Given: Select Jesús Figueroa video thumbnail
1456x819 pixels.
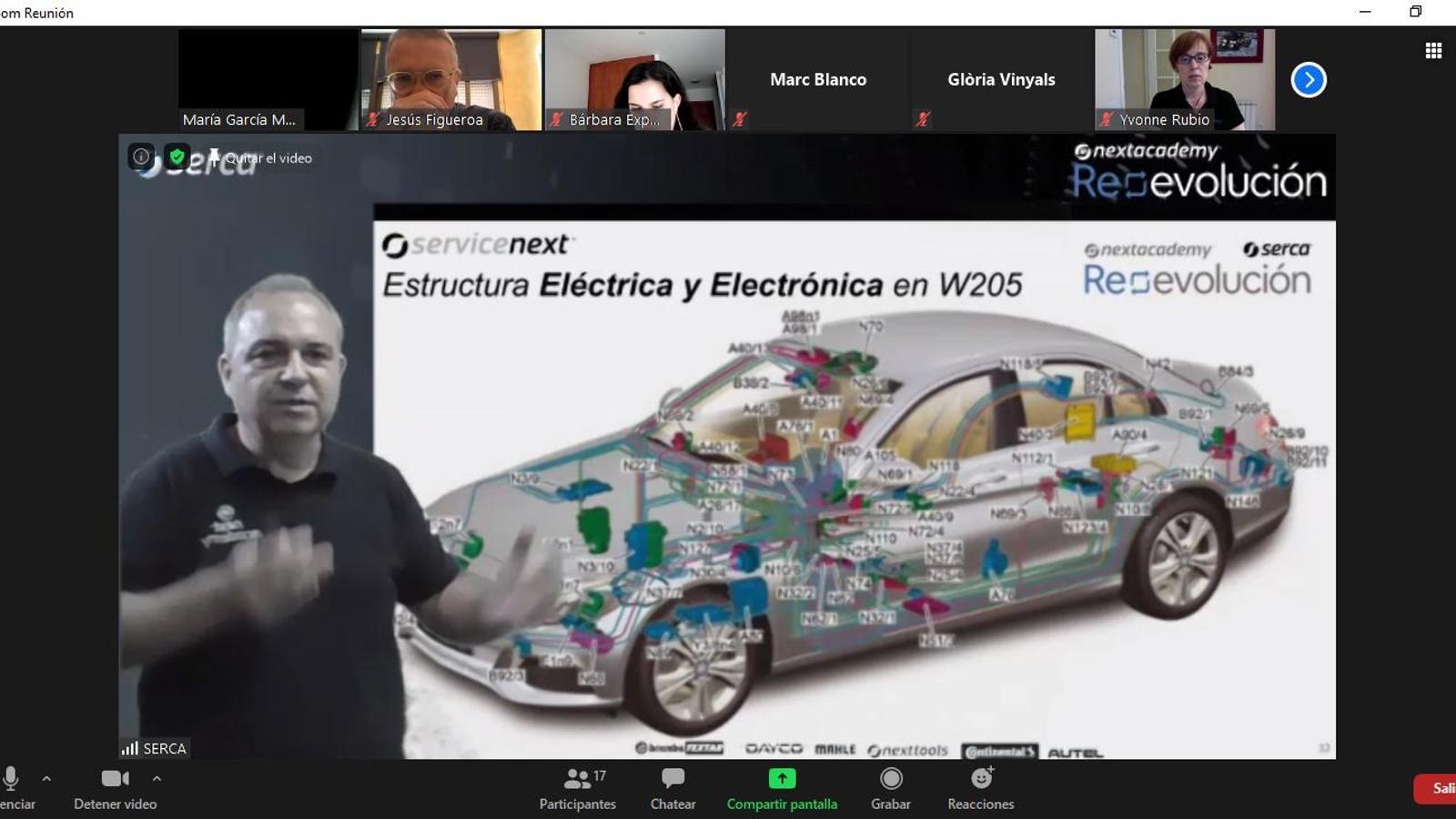Looking at the screenshot, I should pos(451,79).
